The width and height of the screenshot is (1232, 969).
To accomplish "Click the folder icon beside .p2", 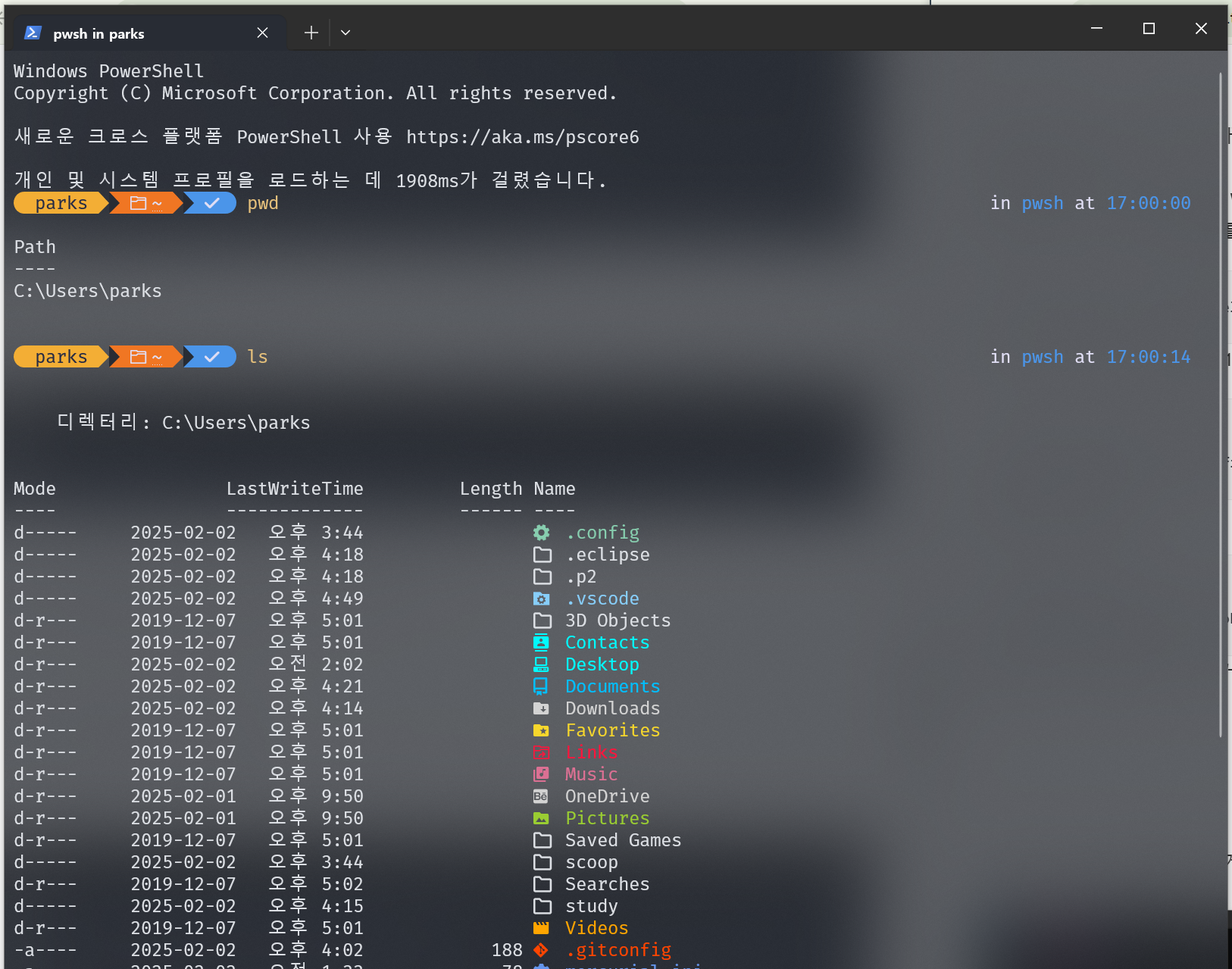I will coord(542,577).
